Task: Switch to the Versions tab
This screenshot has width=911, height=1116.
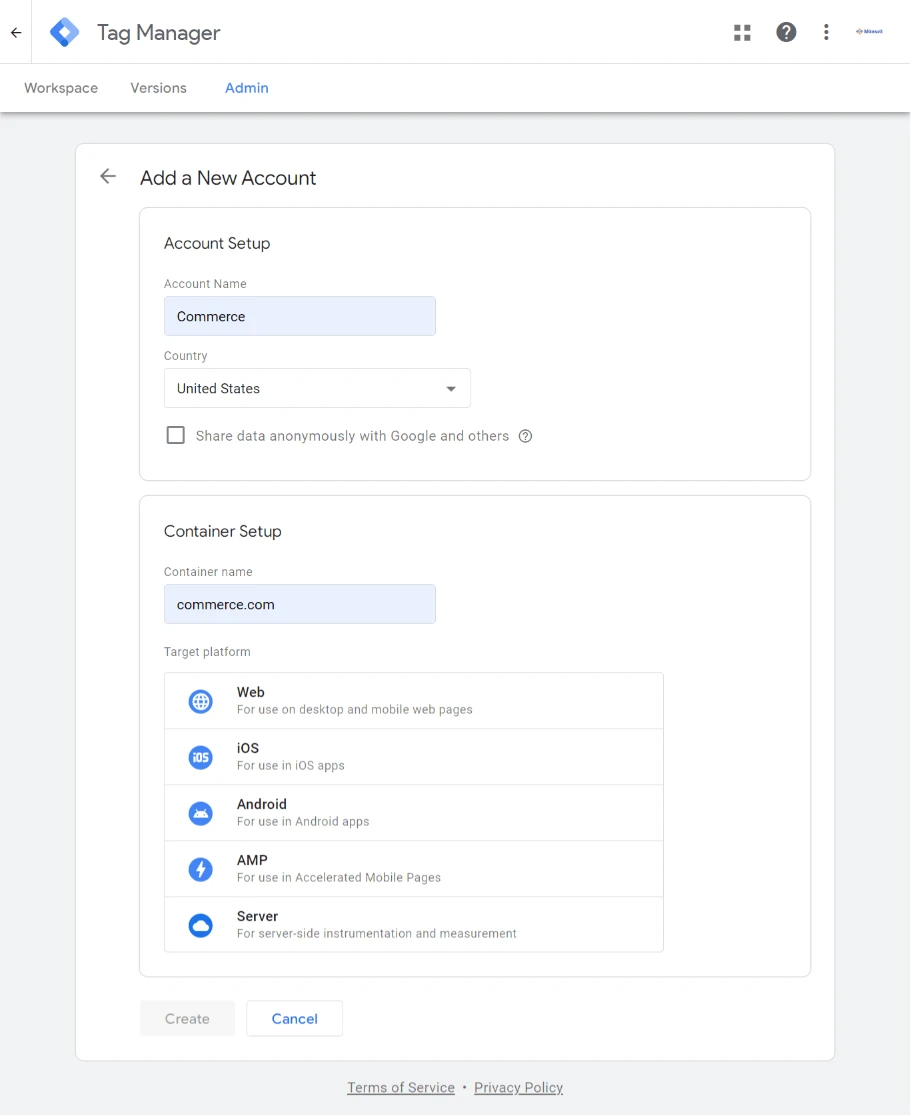Action: tap(158, 88)
